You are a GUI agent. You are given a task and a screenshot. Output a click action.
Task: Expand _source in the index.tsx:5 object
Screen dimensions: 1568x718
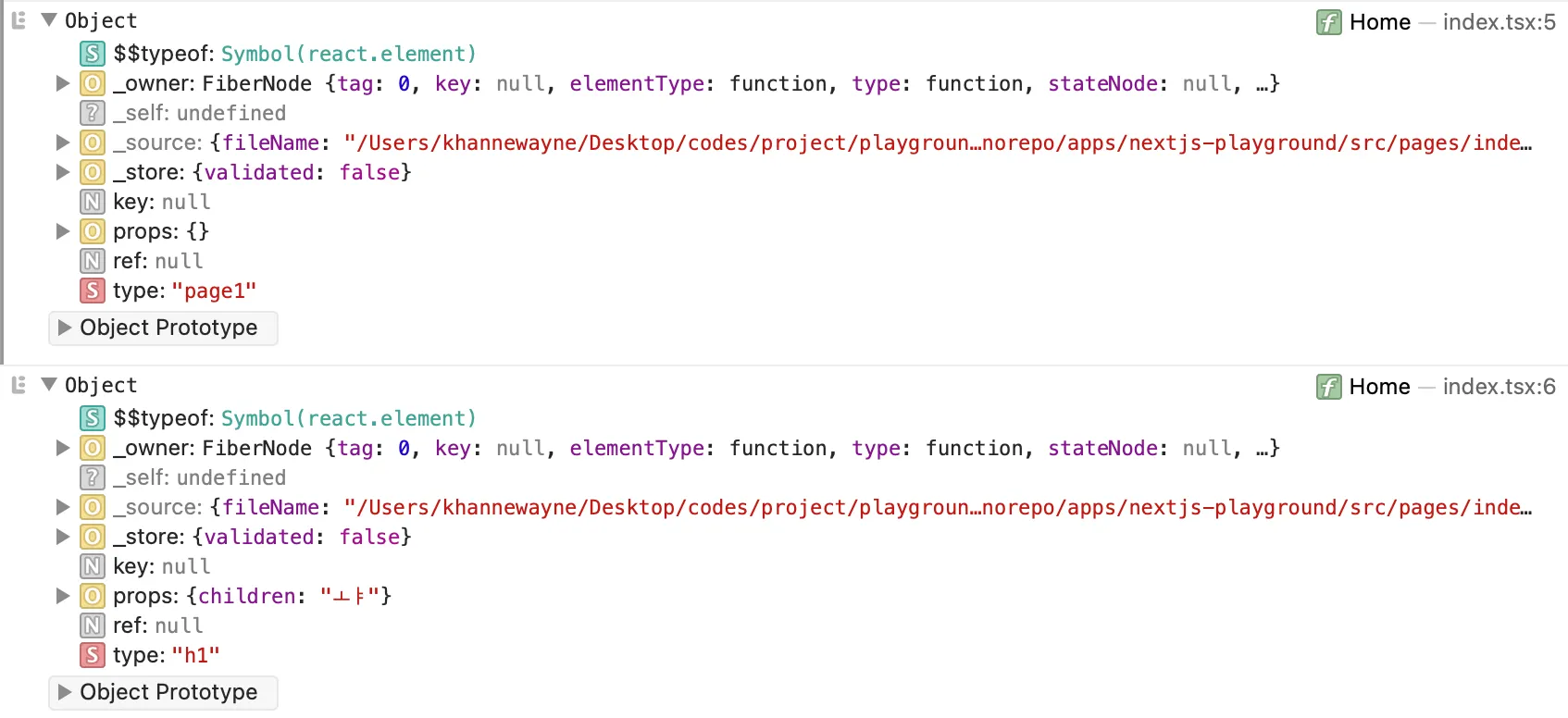pyautogui.click(x=63, y=142)
